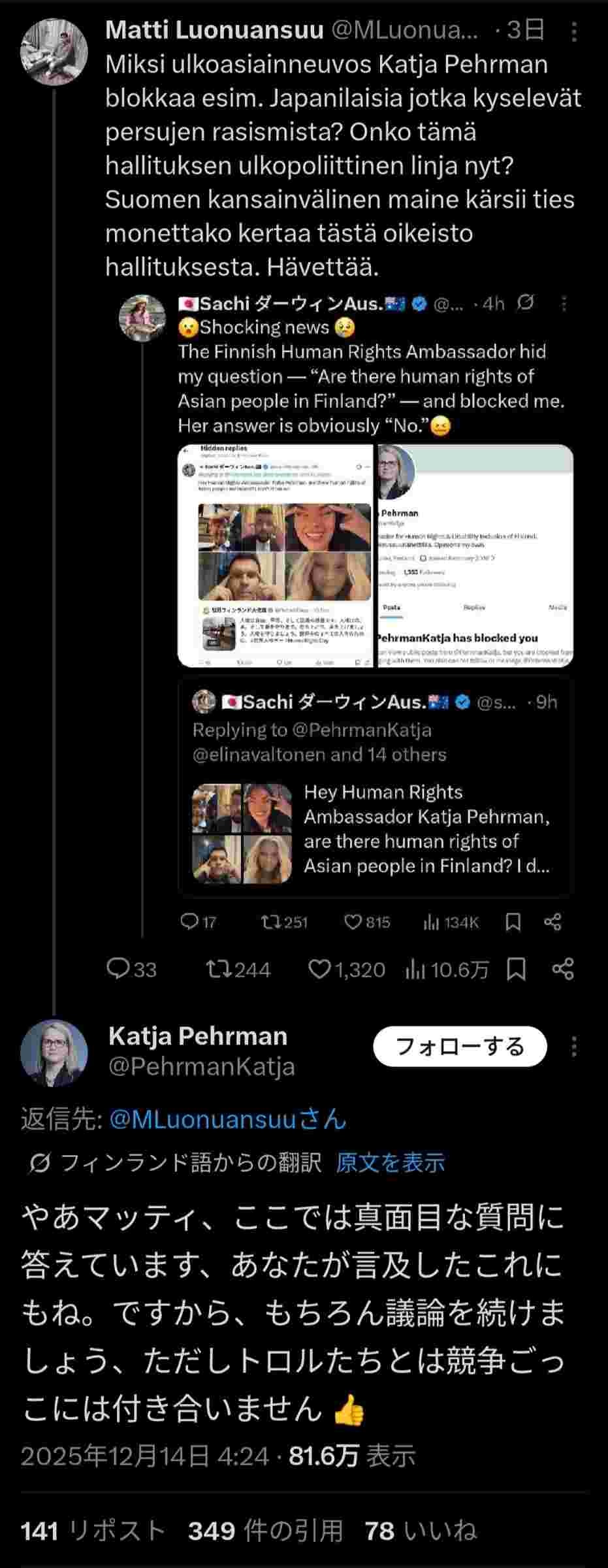View the 141 reposts list
The image size is (608, 1568).
(x=93, y=1531)
